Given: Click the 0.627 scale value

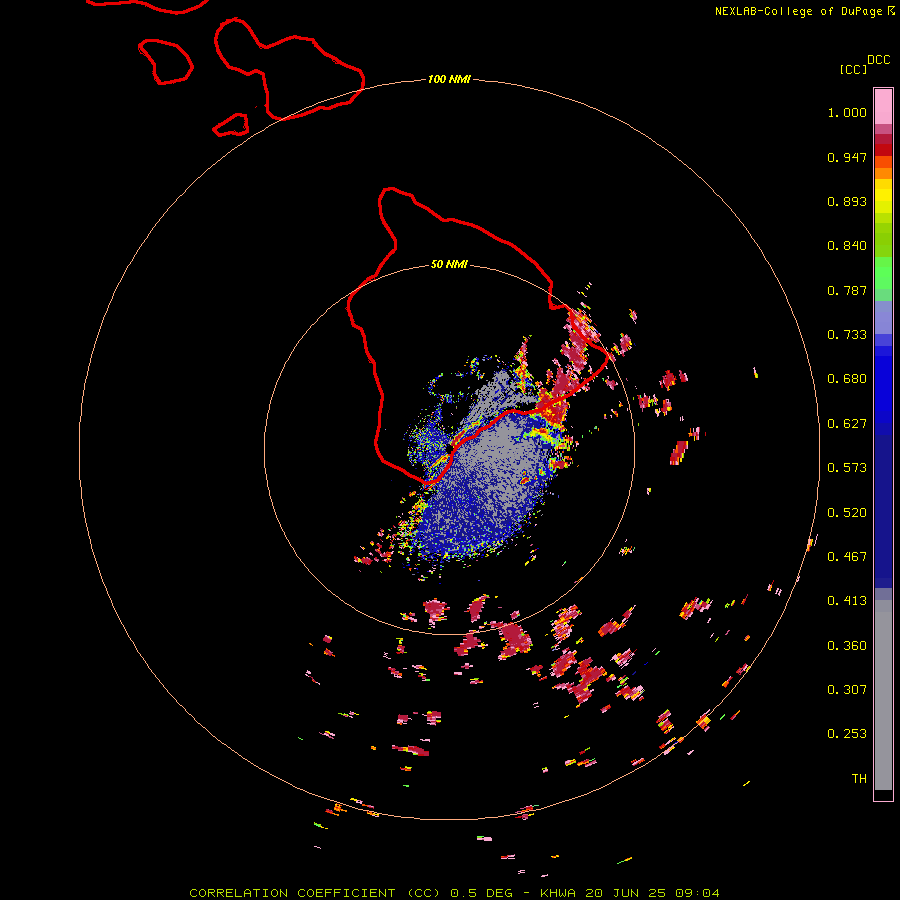Looking at the screenshot, I should tap(847, 424).
